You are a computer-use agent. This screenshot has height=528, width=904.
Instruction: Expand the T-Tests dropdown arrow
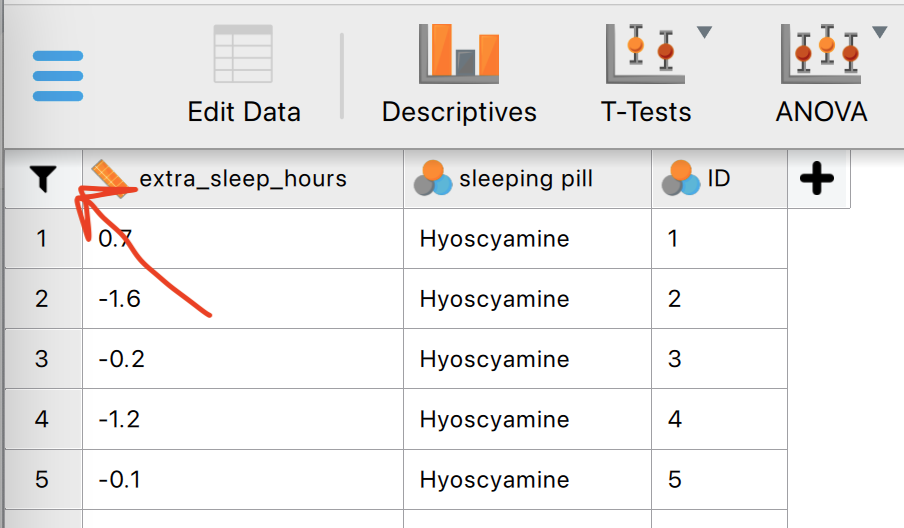point(705,32)
